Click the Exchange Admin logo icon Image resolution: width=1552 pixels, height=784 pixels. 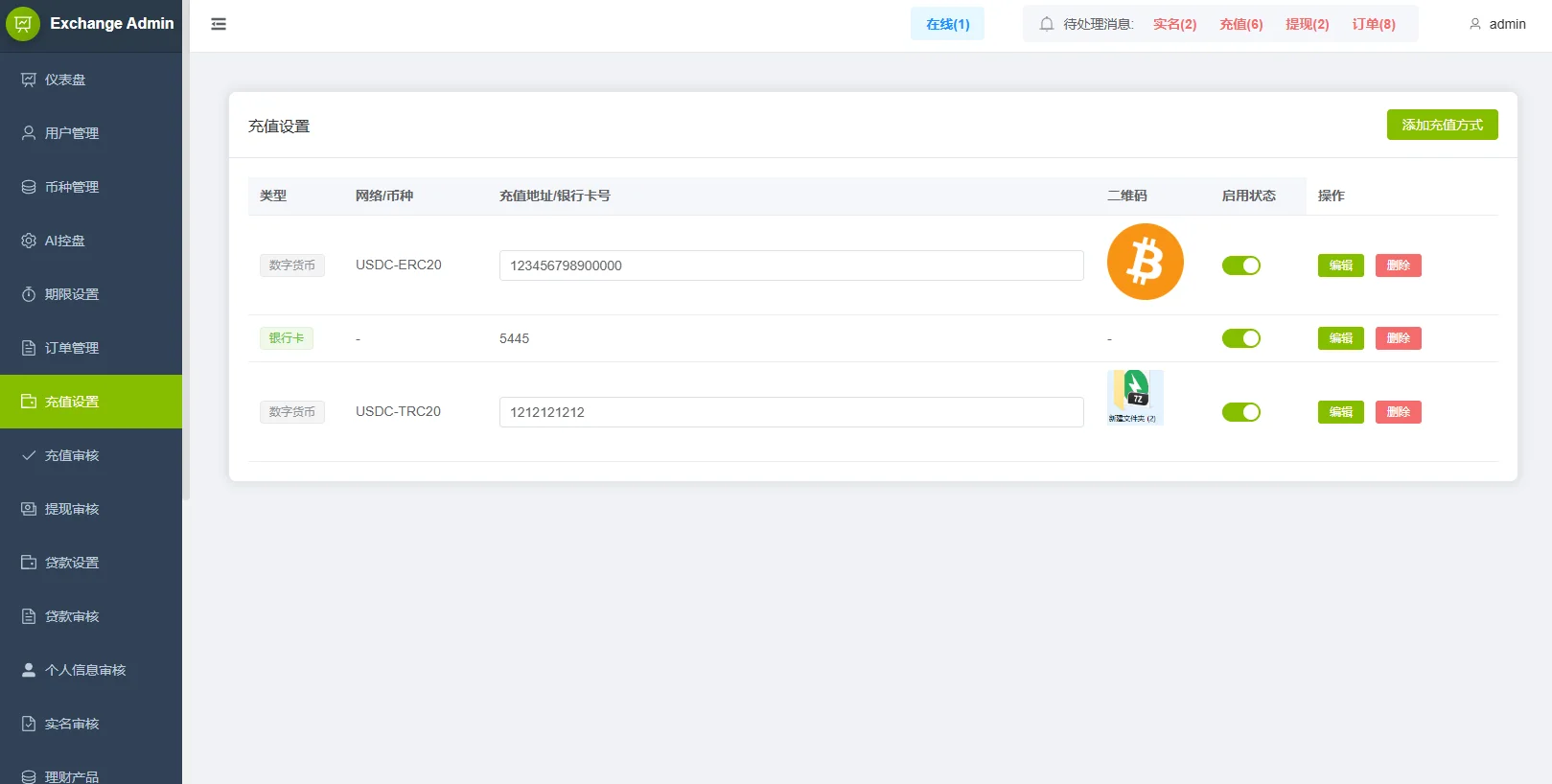23,23
